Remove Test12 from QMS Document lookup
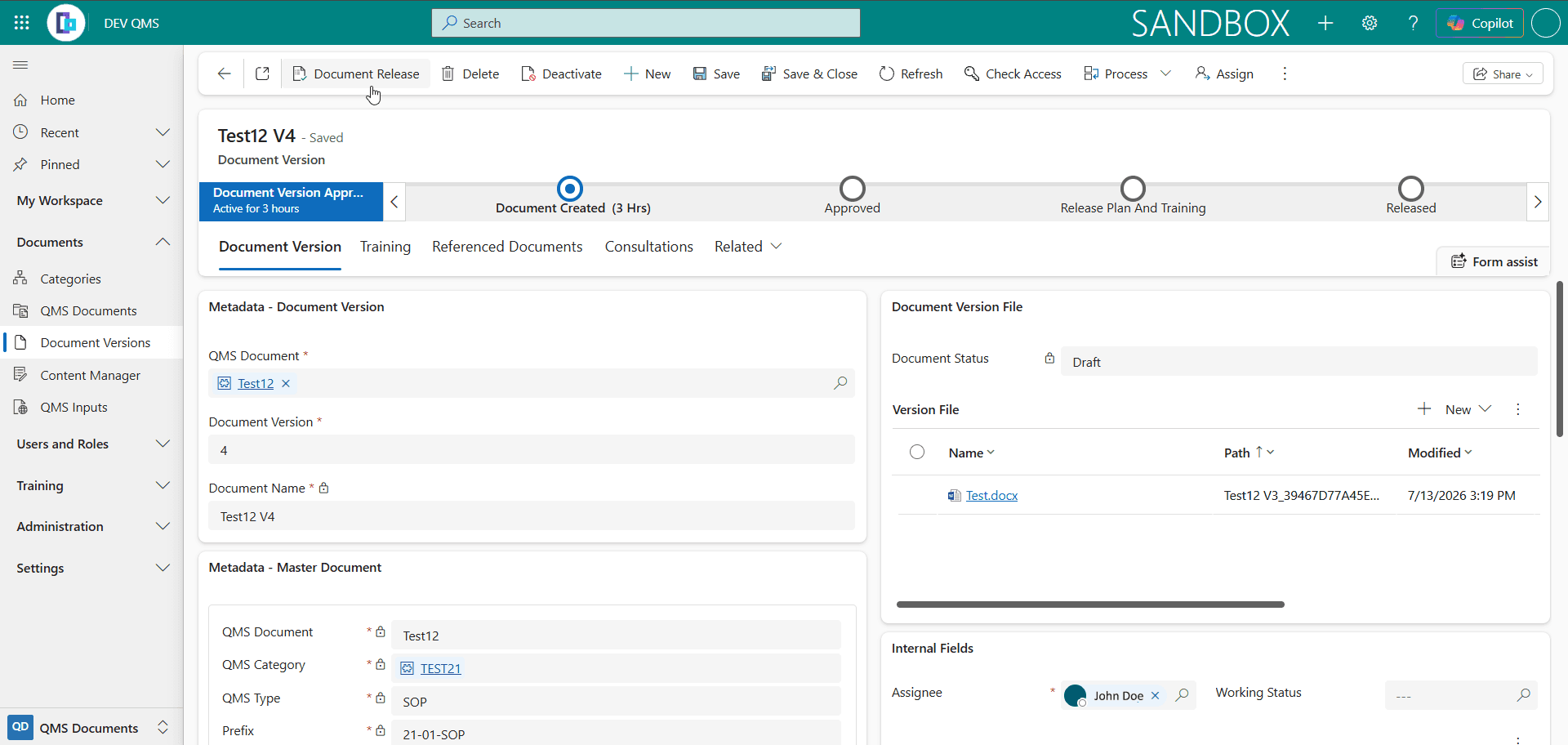The height and width of the screenshot is (745, 1568). point(286,383)
